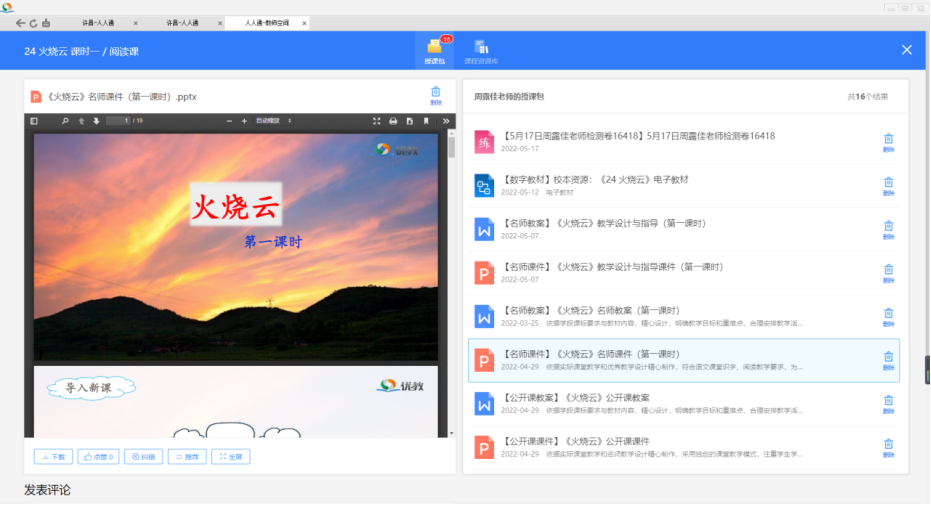Click the 下载 download button

53,456
